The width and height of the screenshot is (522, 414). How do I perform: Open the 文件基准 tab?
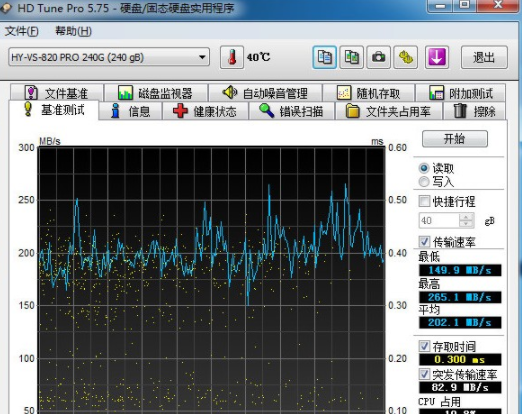tap(57, 93)
